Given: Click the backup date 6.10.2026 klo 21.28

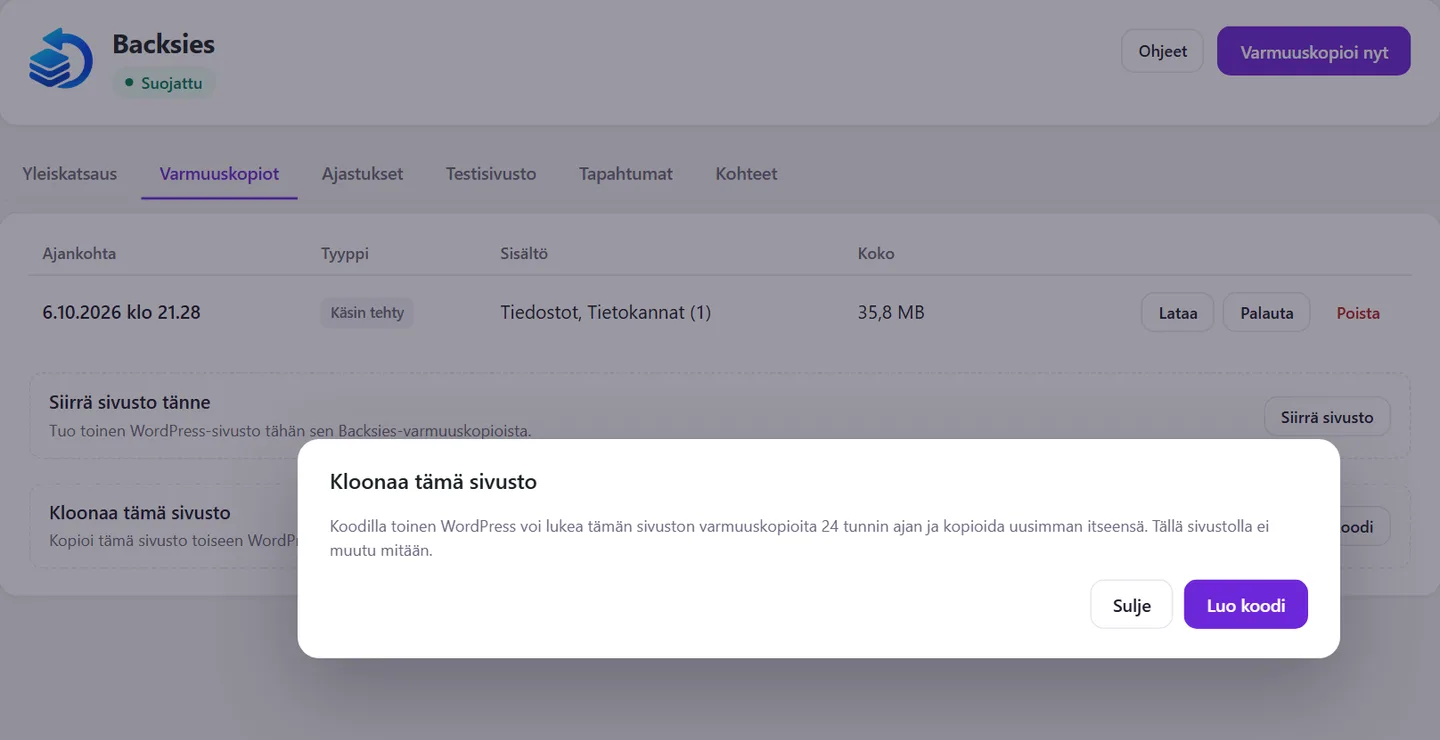Looking at the screenshot, I should 121,312.
